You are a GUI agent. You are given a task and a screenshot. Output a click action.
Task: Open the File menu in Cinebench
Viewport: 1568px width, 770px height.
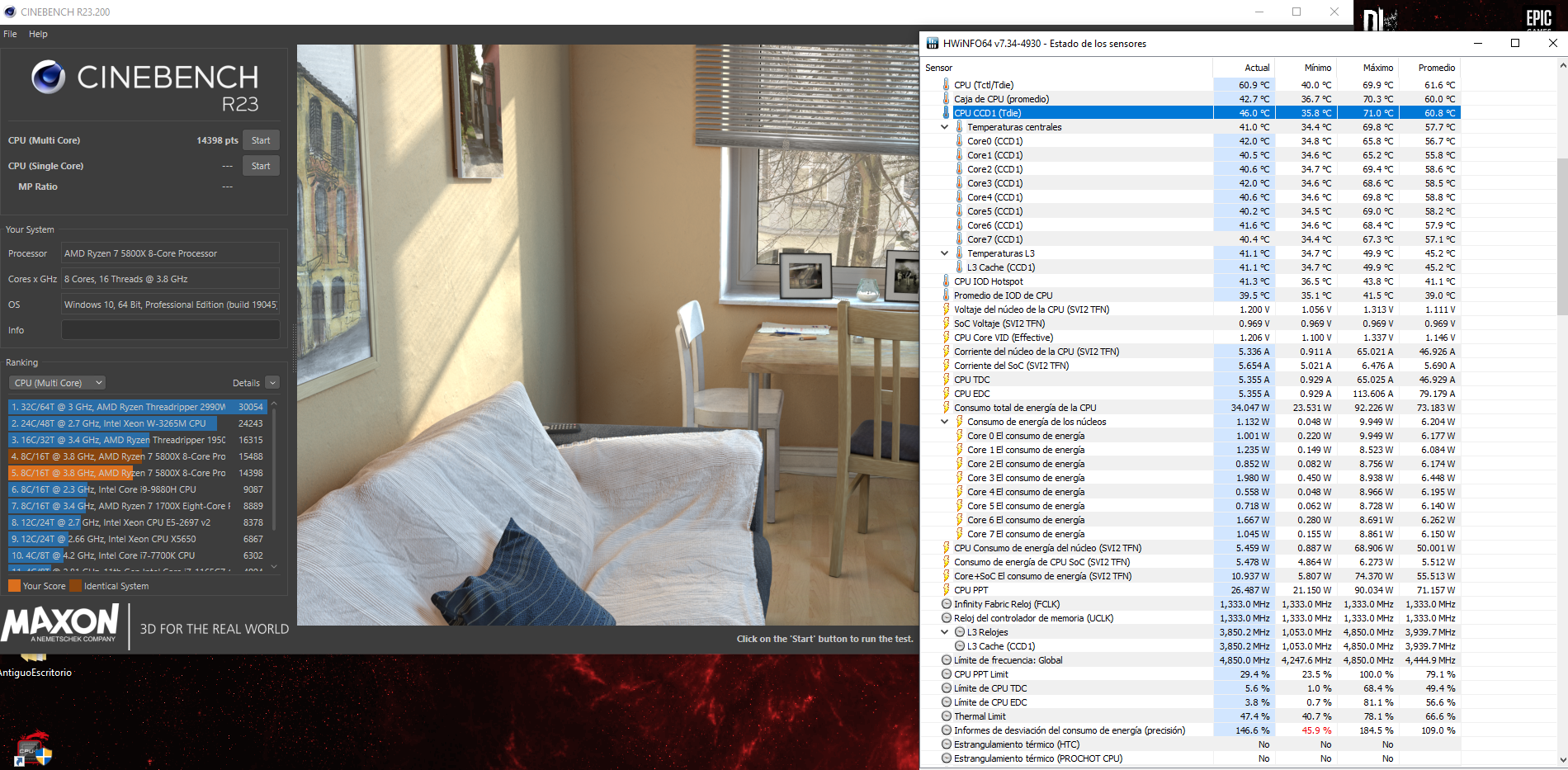[x=10, y=34]
